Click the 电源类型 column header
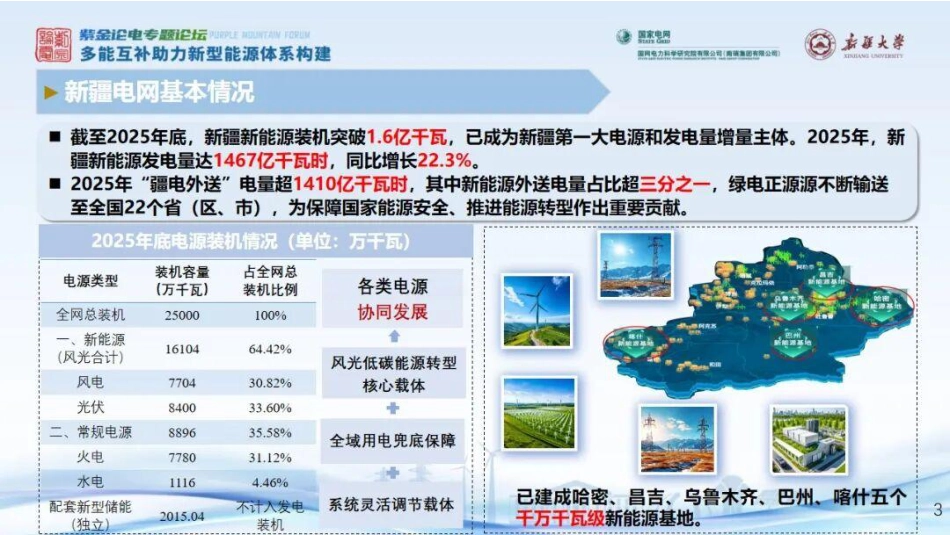Image resolution: width=950 pixels, height=535 pixels. 90,281
